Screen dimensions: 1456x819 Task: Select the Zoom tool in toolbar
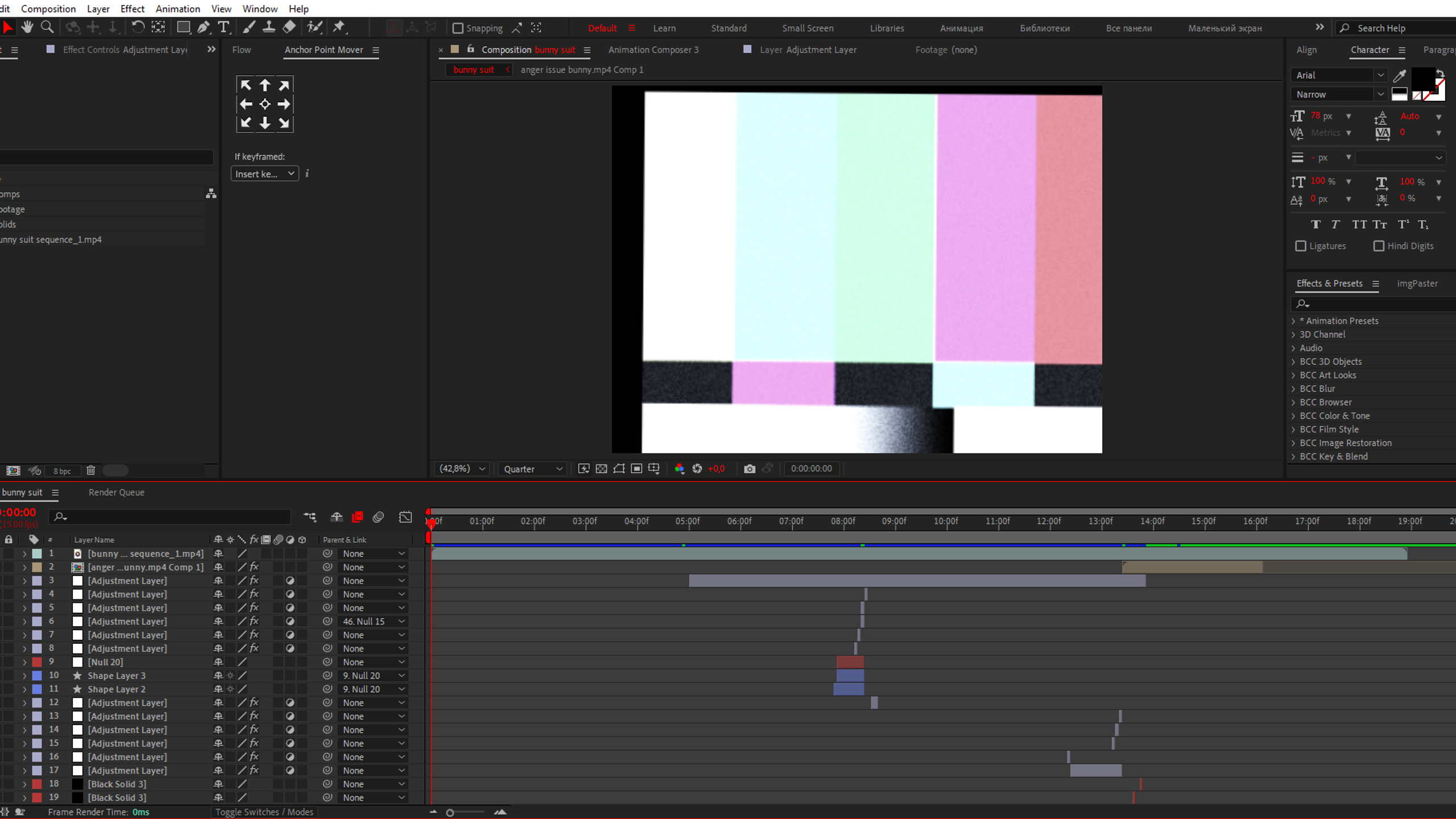click(x=48, y=27)
